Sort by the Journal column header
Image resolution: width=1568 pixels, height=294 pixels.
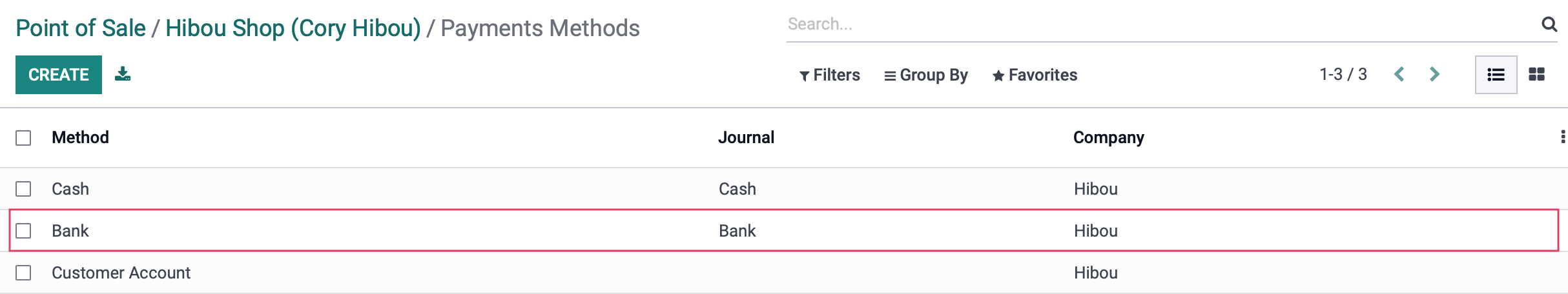[746, 137]
